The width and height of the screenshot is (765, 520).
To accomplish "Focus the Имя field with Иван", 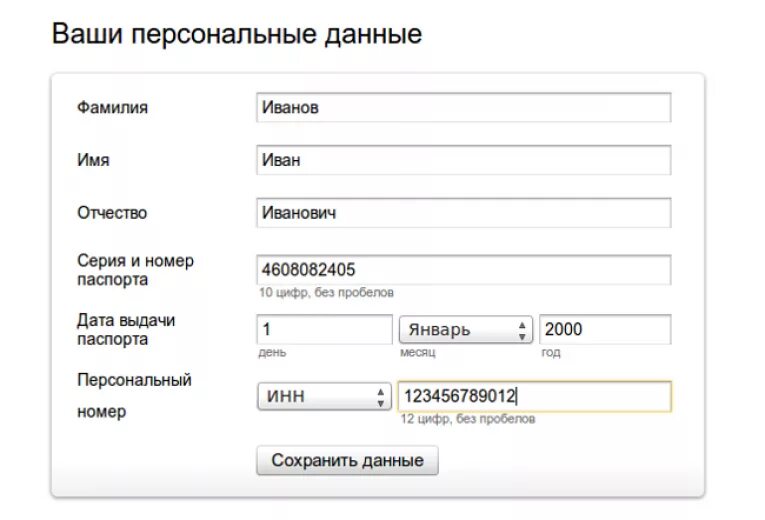I will pyautogui.click(x=463, y=160).
